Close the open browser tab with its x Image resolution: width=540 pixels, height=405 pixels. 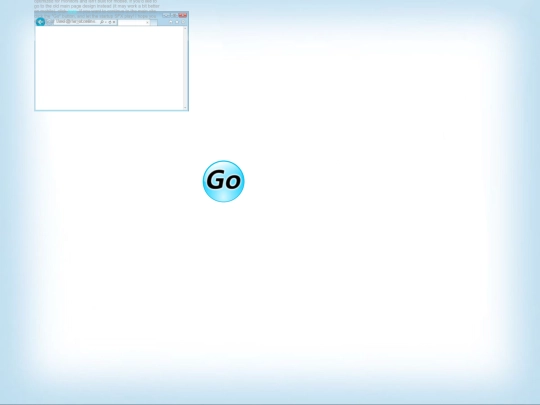coord(147,22)
